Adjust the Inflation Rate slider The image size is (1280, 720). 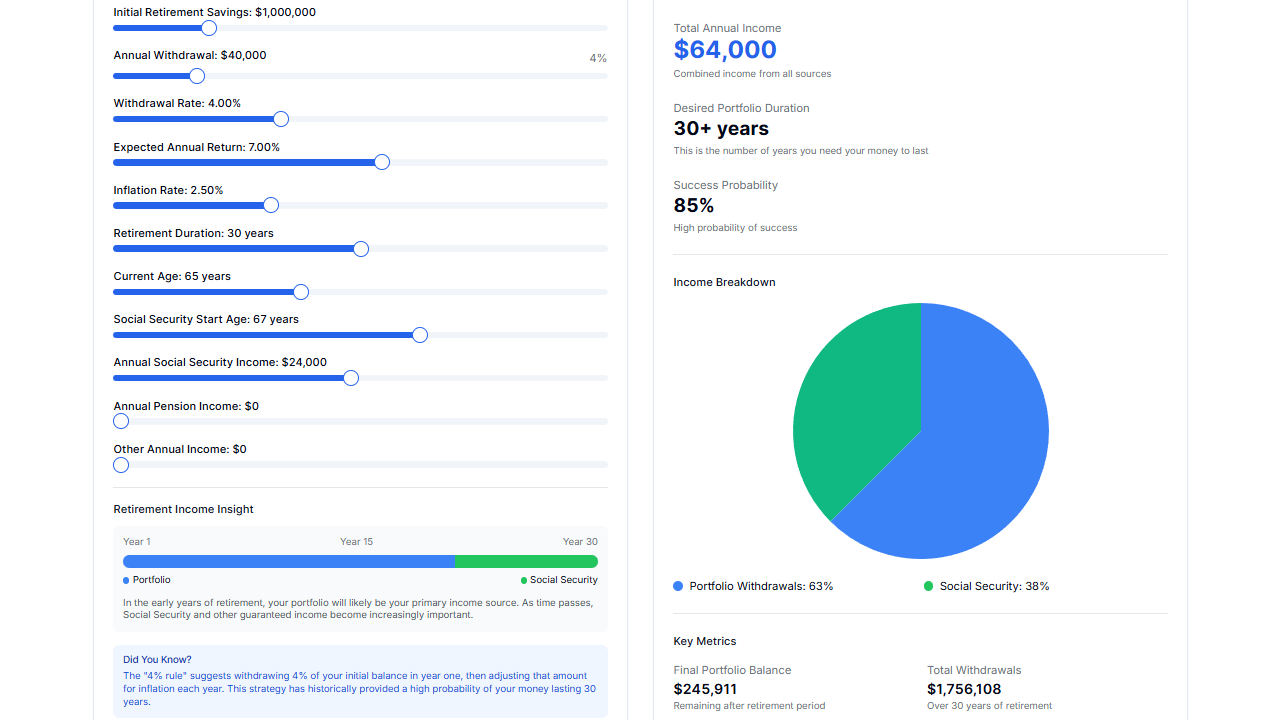coord(270,205)
